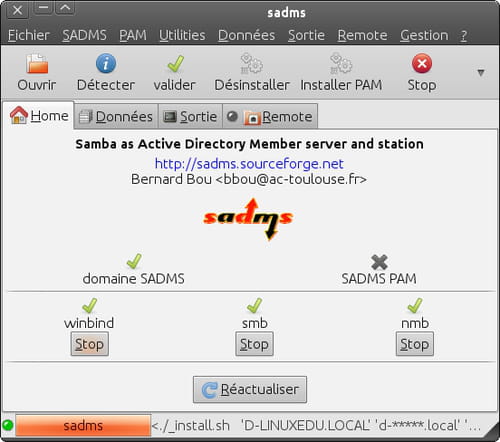The height and width of the screenshot is (442, 500).
Task: Open a file with the Ouvrir toolbar icon
Action: point(37,63)
